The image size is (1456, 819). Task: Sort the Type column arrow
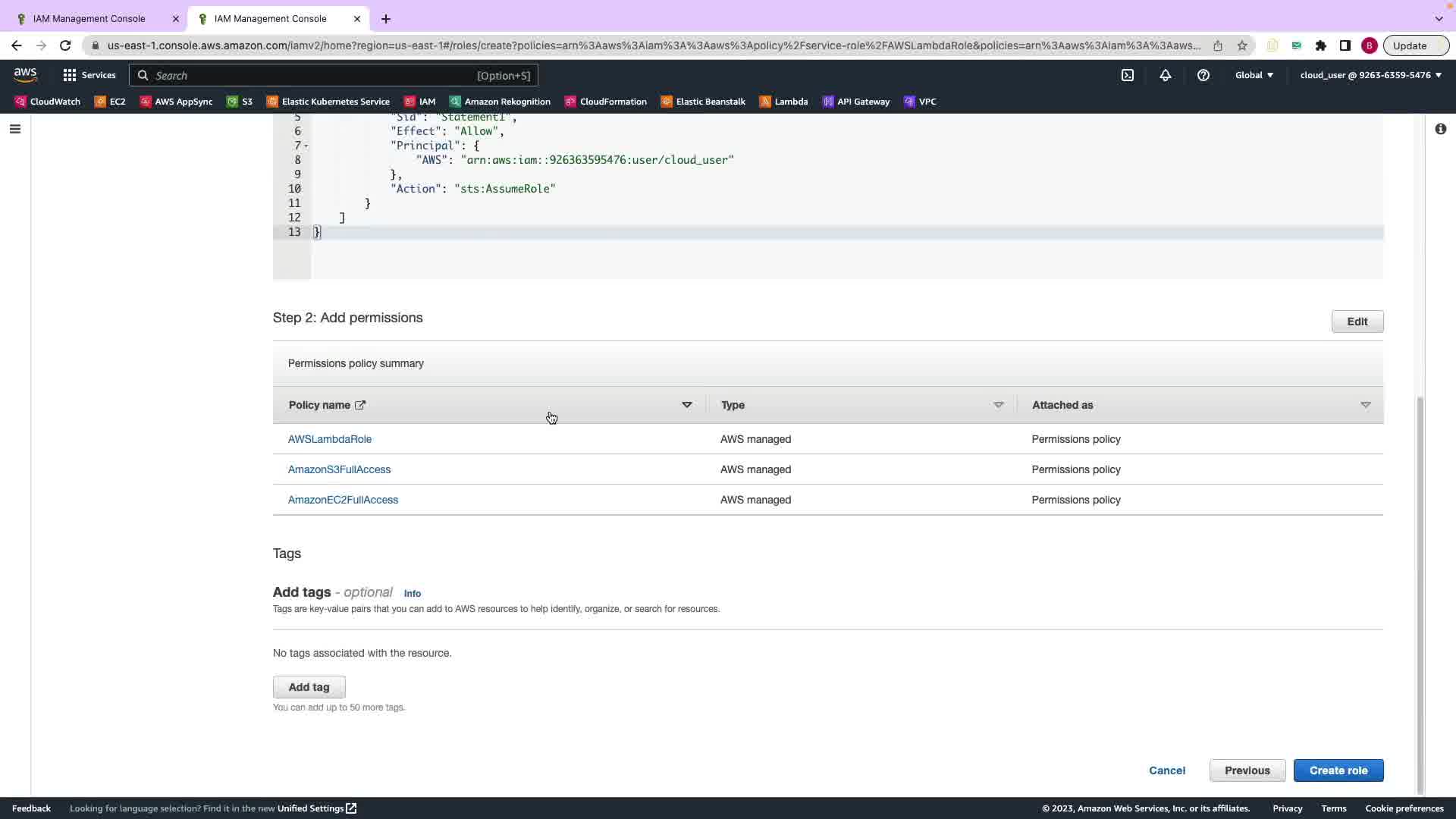(x=998, y=405)
